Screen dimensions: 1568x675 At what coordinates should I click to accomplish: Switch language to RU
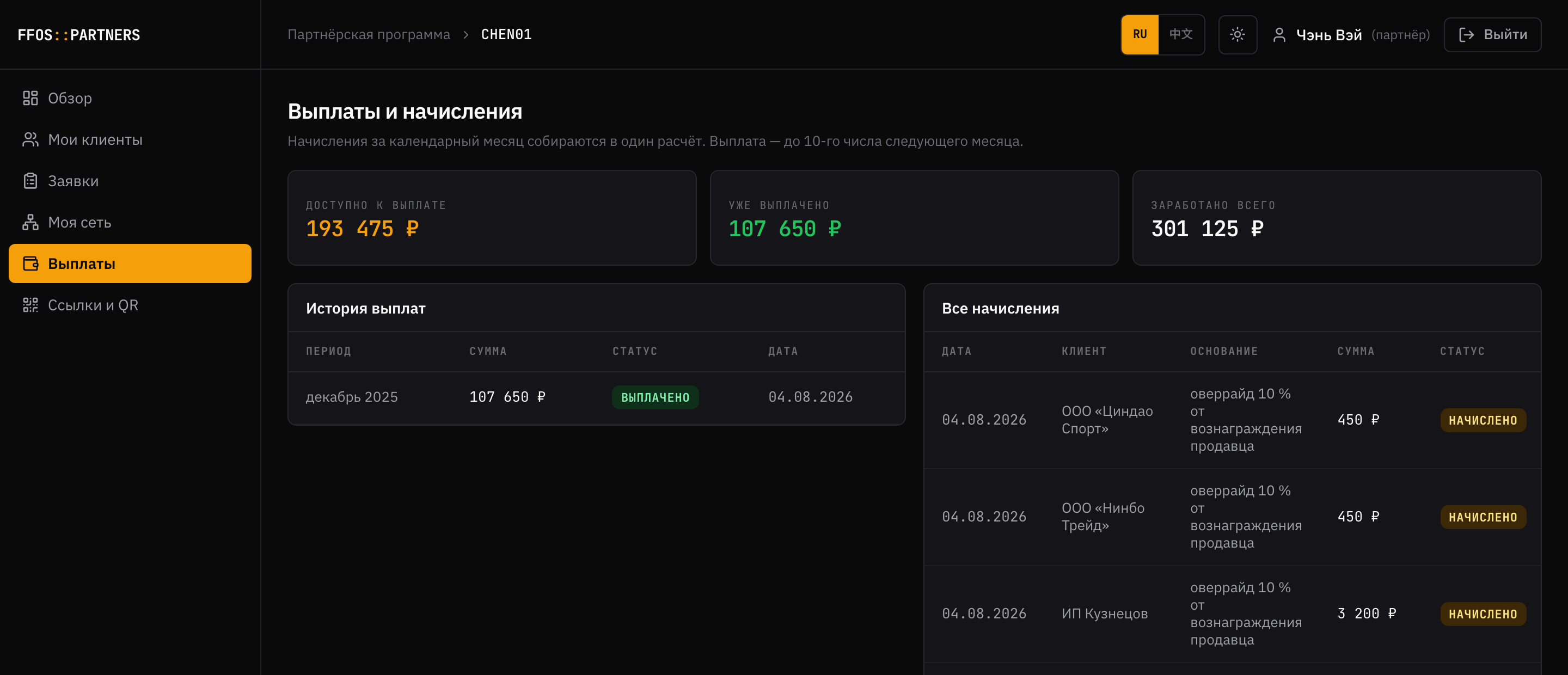coord(1140,35)
